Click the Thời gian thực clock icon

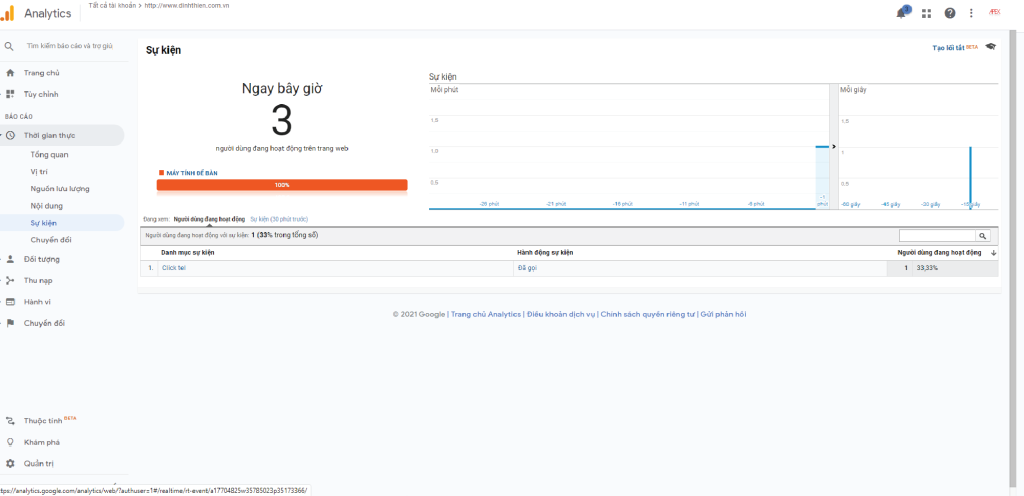10,135
